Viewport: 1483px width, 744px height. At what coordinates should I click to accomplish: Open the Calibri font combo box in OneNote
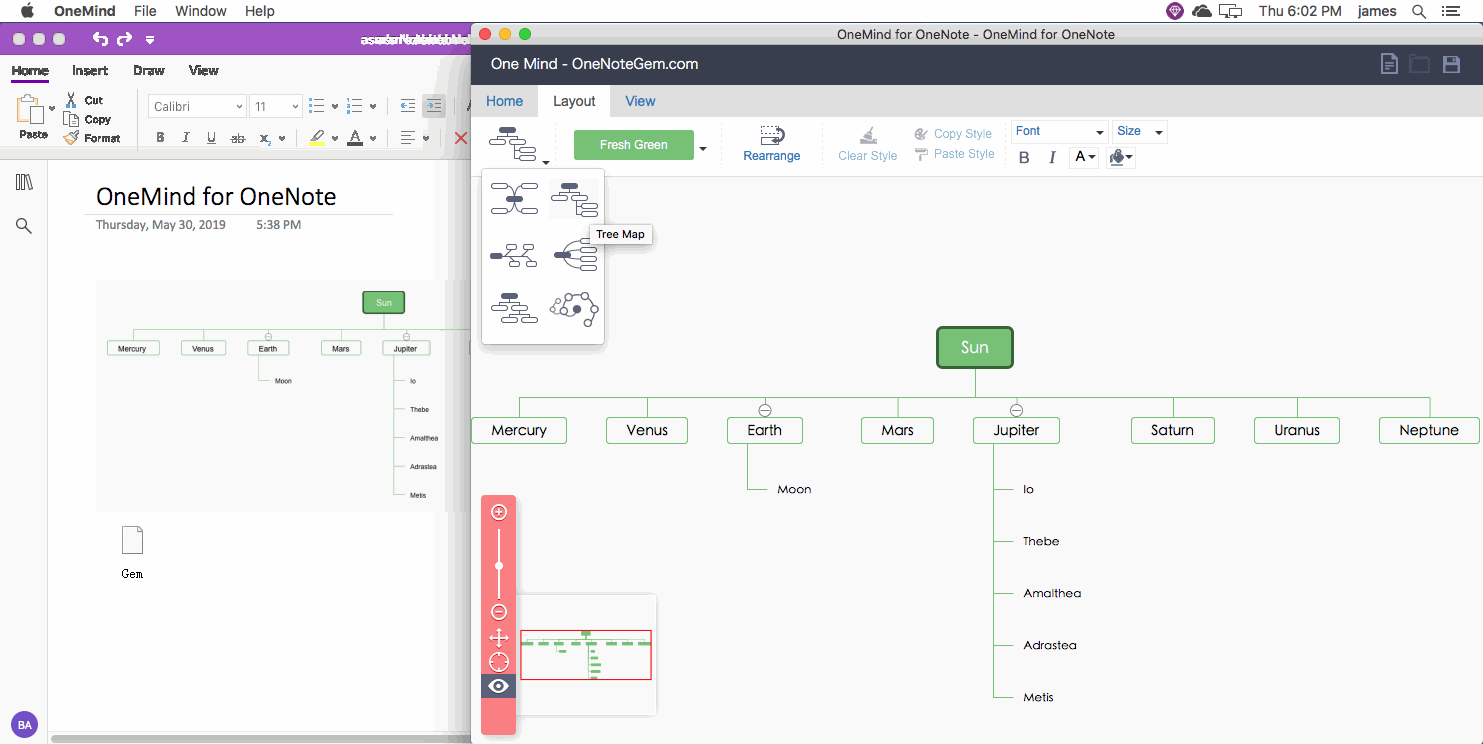point(198,106)
